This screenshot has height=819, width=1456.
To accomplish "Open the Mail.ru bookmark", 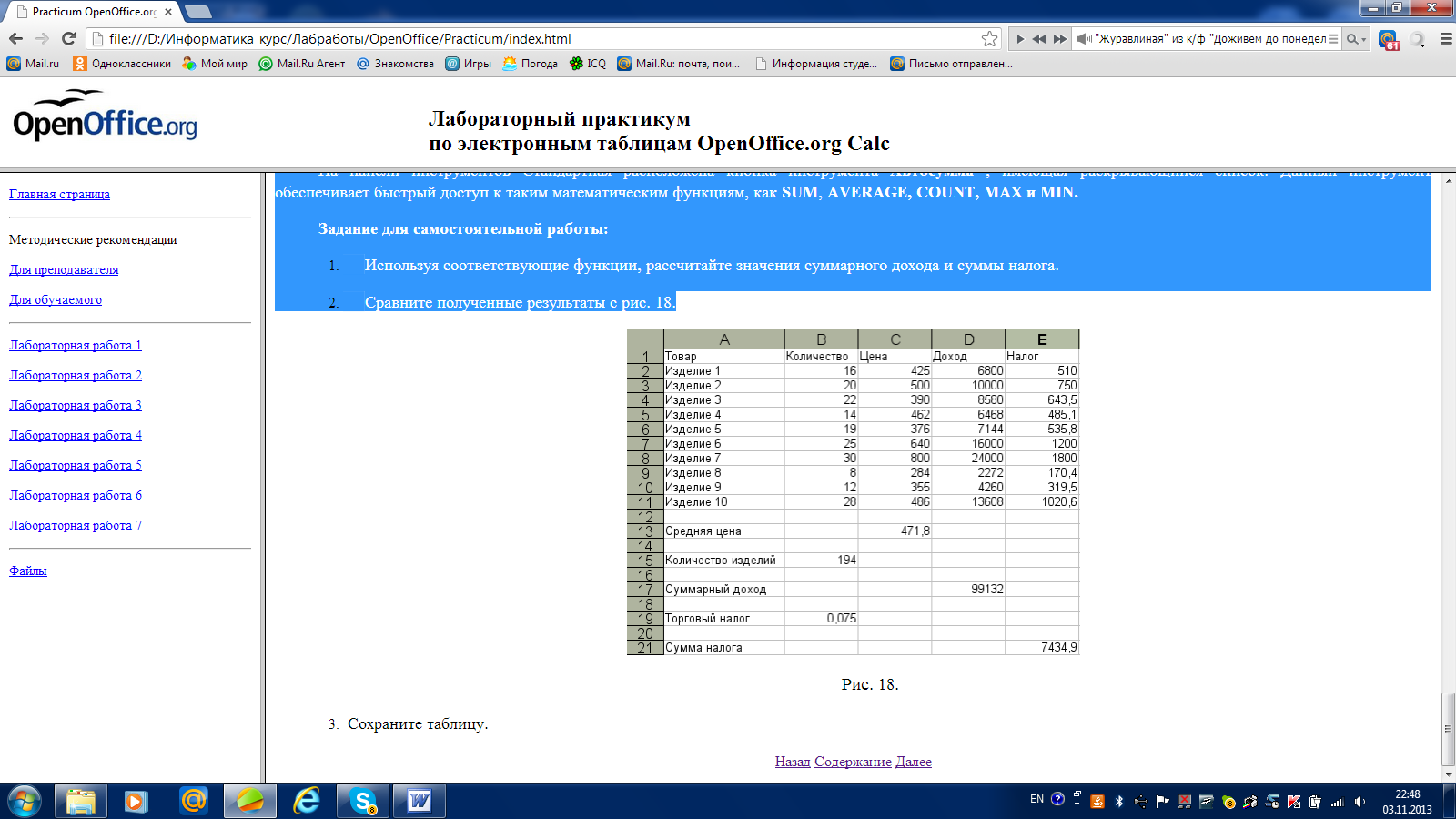I will point(33,64).
